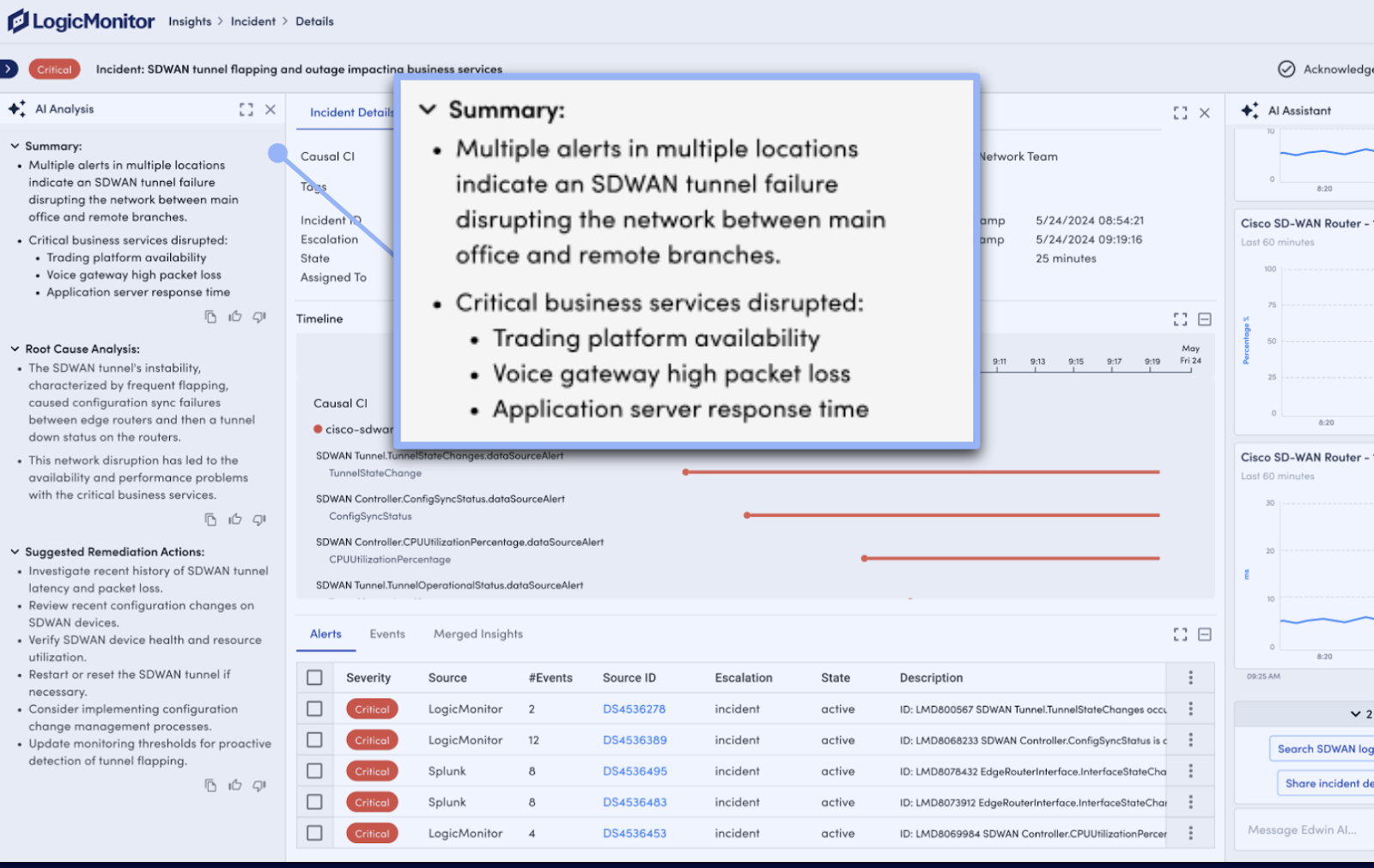This screenshot has width=1374, height=868.
Task: Check the box for alert DS4536495
Action: click(314, 771)
